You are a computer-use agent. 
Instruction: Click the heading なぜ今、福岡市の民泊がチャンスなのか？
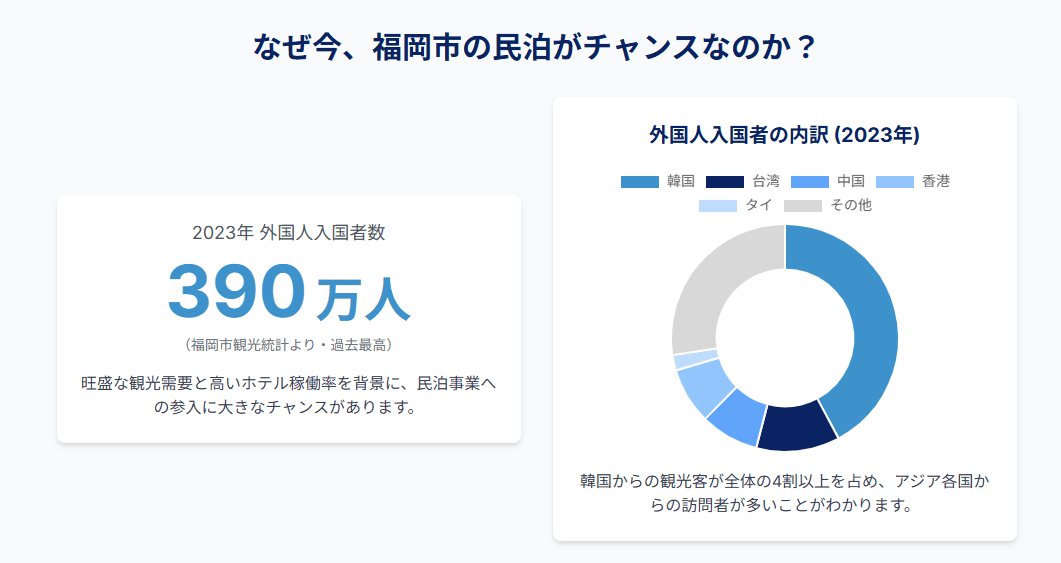536,48
